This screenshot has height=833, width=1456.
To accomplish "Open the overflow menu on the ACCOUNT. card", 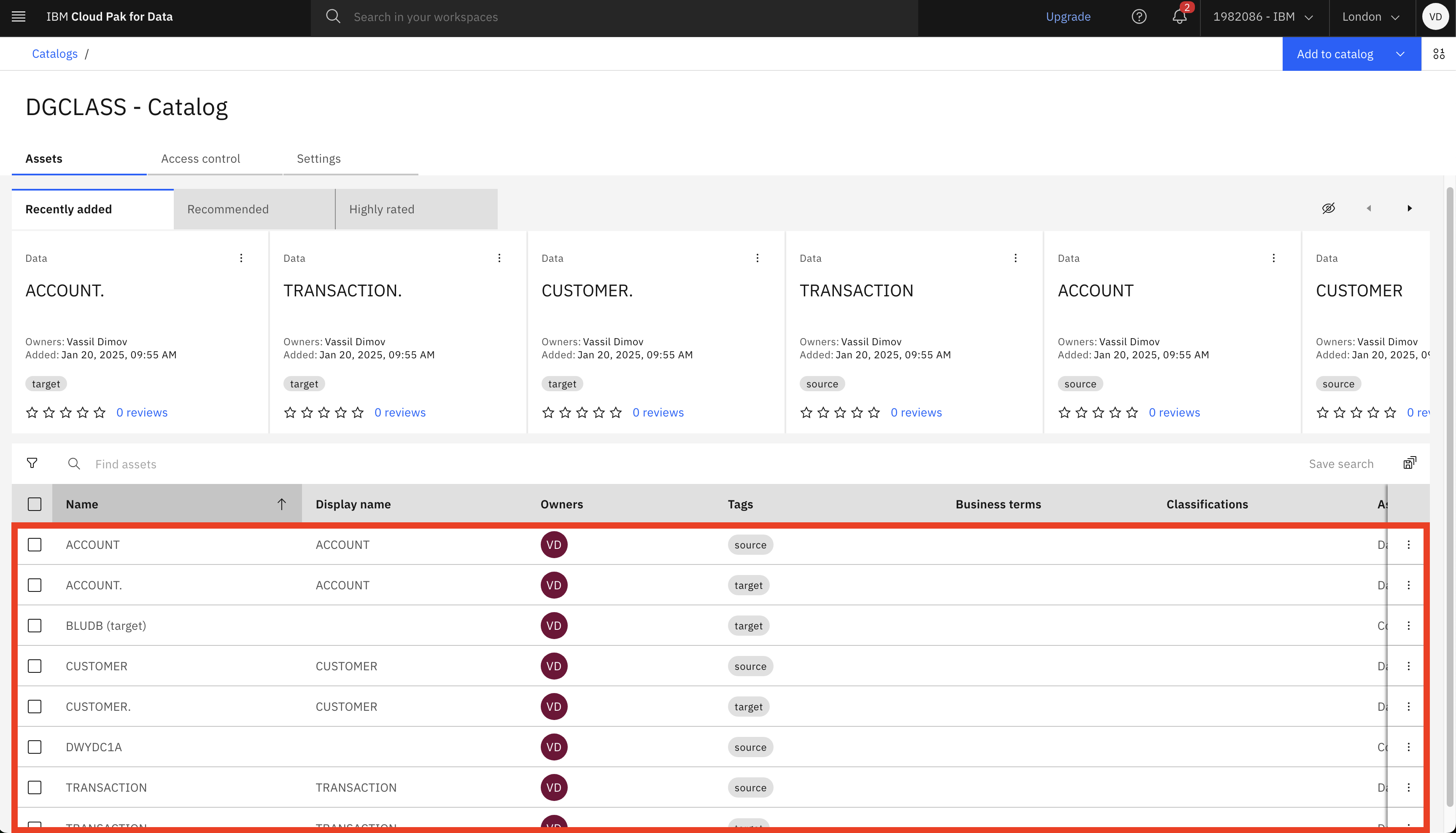I will tap(241, 258).
